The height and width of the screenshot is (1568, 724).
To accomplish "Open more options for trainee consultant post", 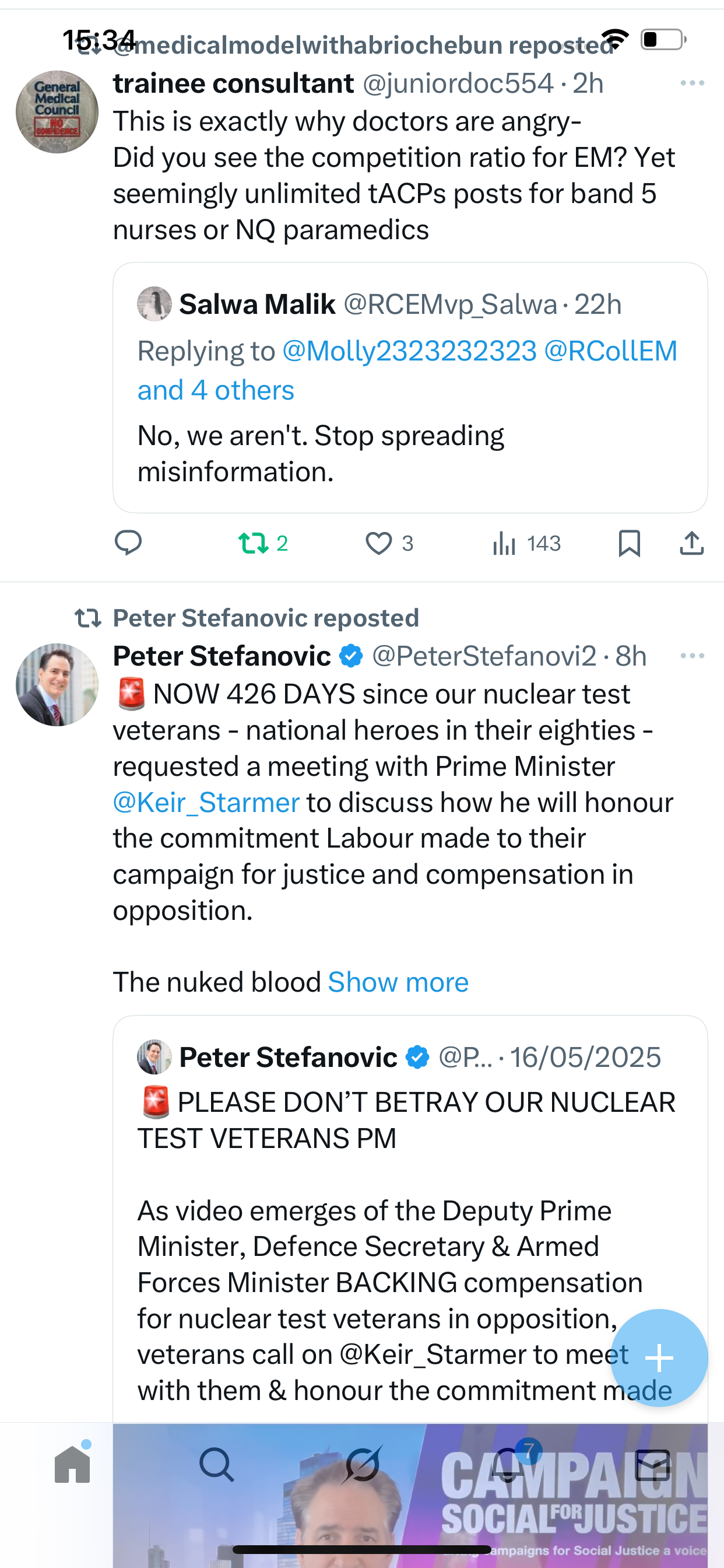I will tap(692, 83).
